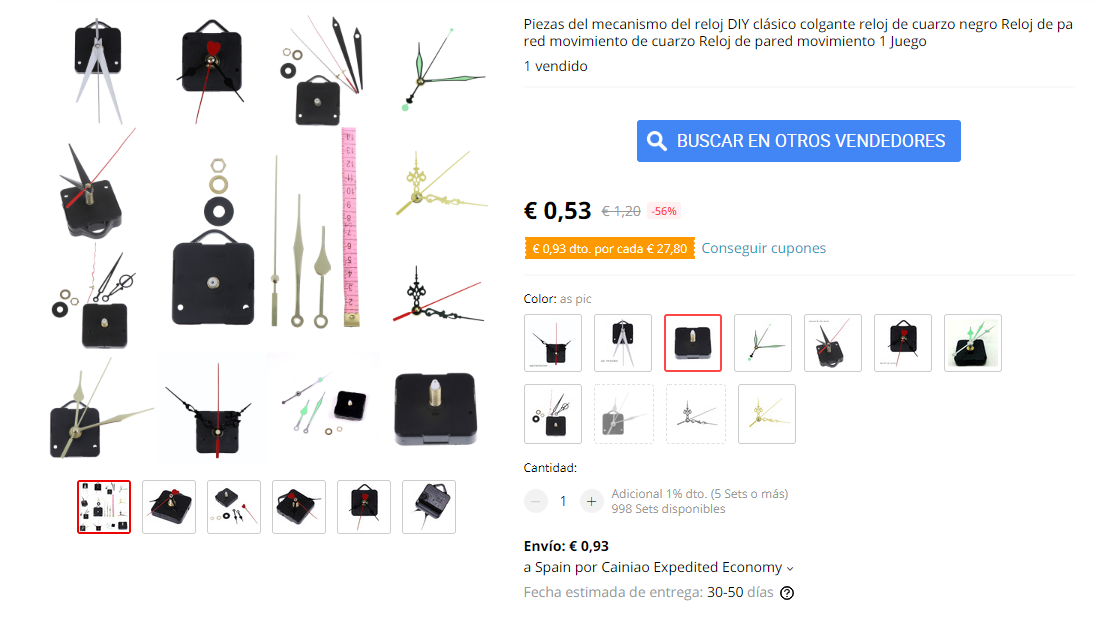Select the variant with washers and scissors hands

[553, 414]
